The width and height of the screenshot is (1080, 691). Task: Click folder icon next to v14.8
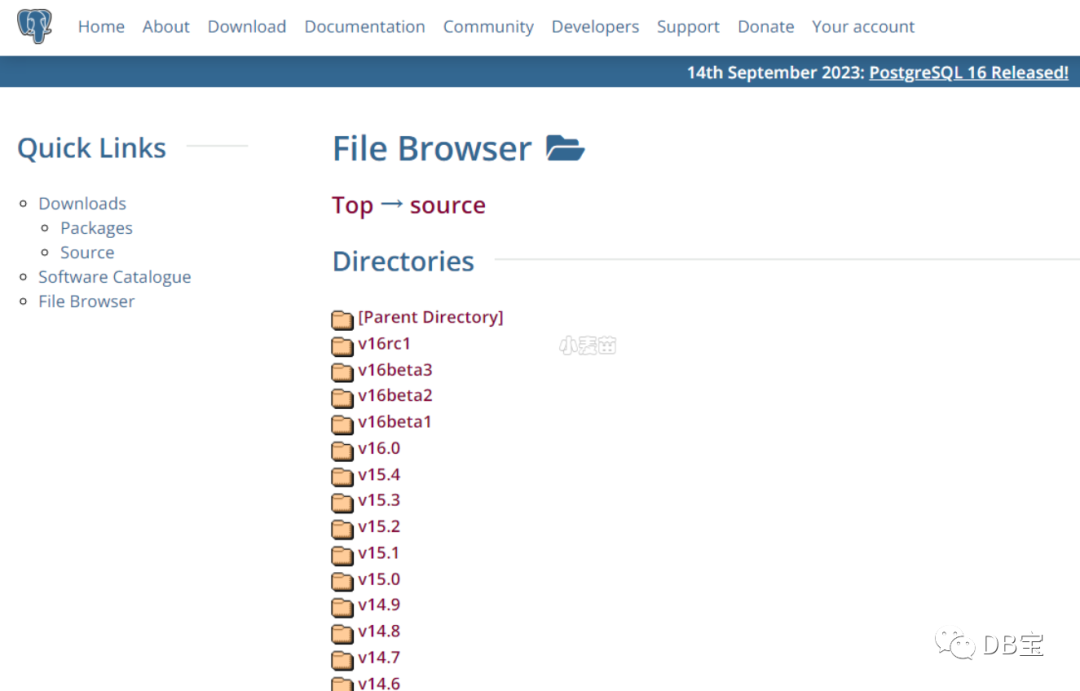pyautogui.click(x=342, y=633)
